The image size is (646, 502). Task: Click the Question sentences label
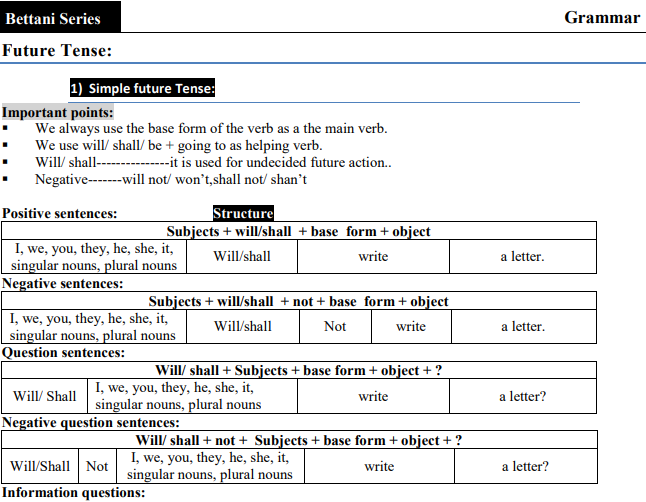(64, 352)
